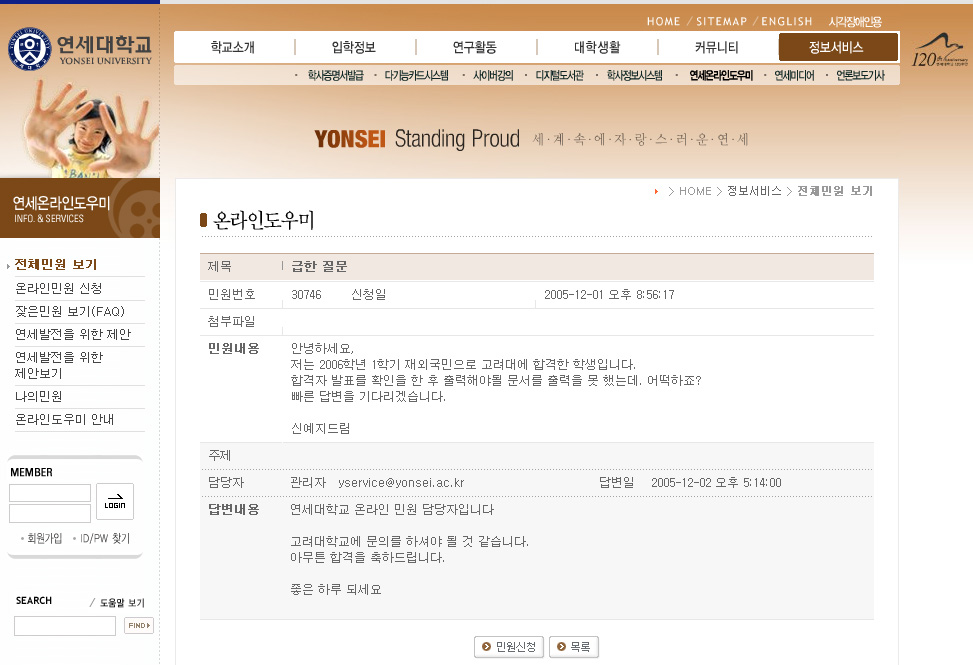Viewport: 973px width, 665px height.
Task: Click the SEARCH text input box
Action: [x=65, y=626]
